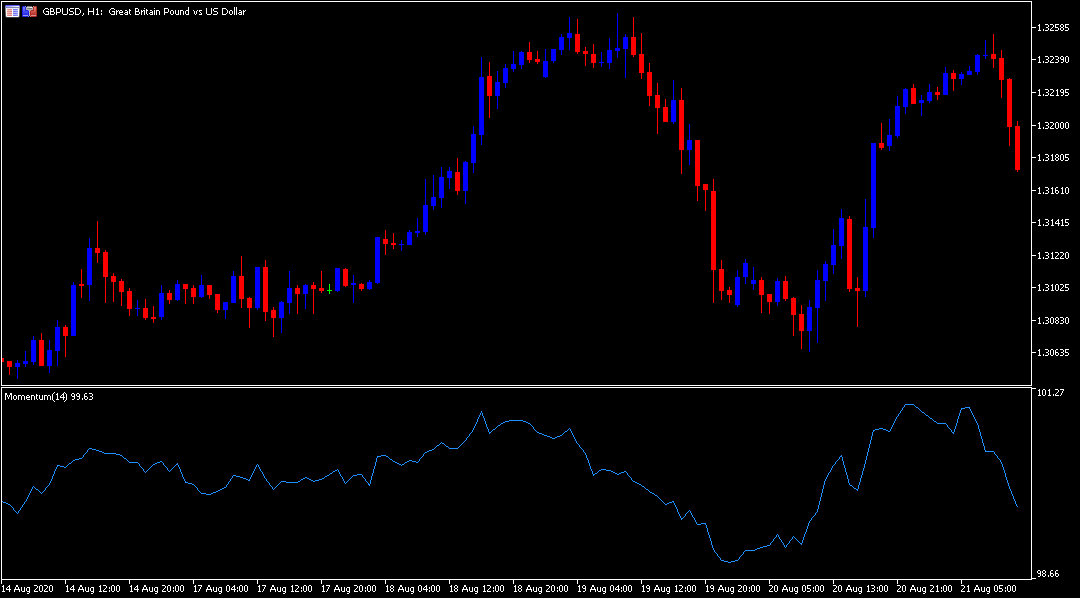1080x598 pixels.
Task: Select the 19 Aug 20:00 time label
Action: click(733, 589)
